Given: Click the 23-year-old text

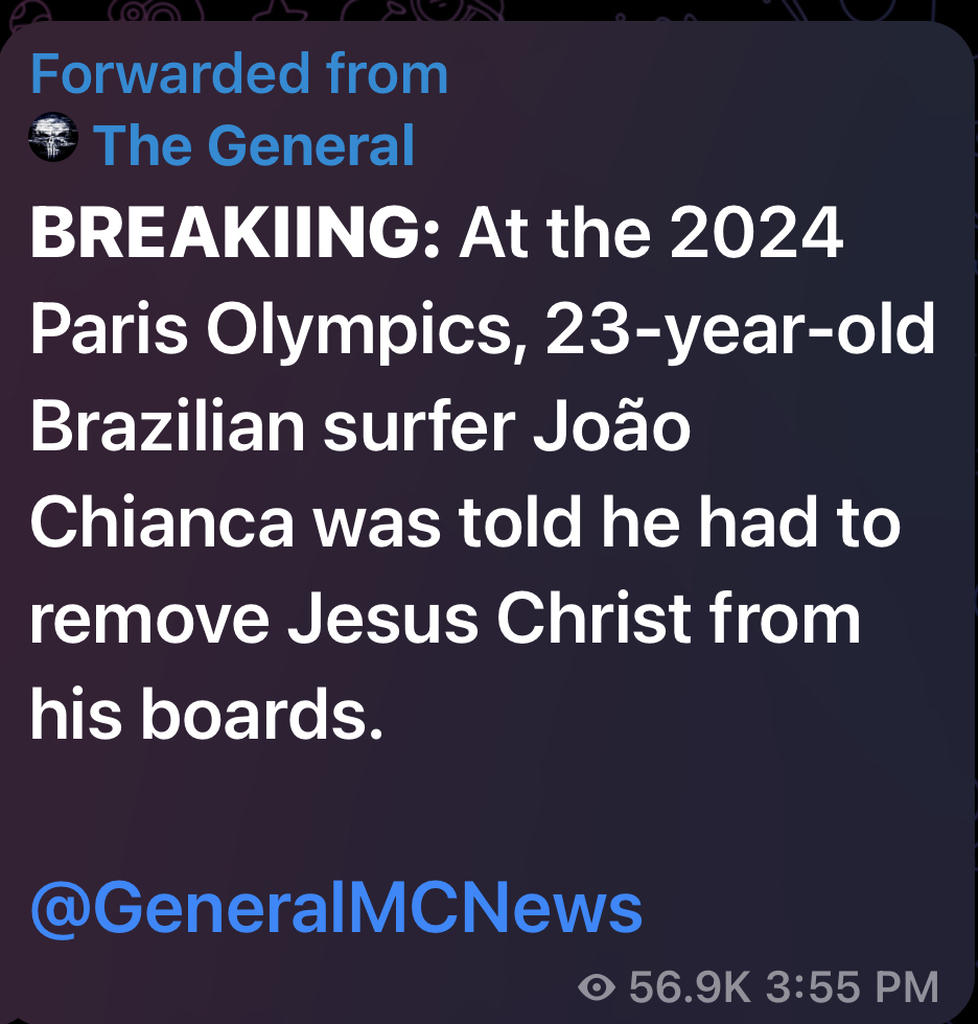Looking at the screenshot, I should click(x=740, y=330).
